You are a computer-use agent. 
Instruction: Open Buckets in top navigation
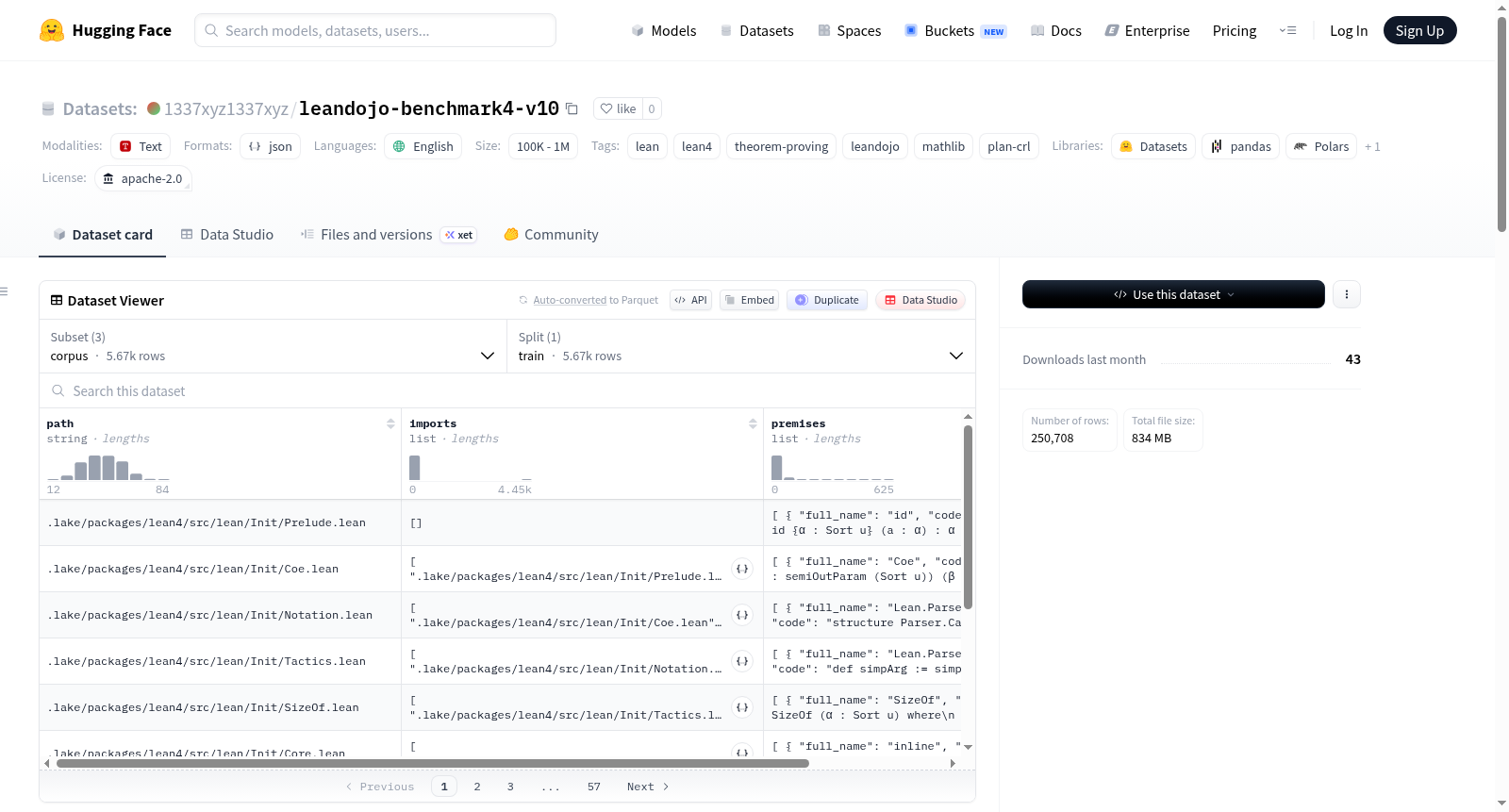955,30
